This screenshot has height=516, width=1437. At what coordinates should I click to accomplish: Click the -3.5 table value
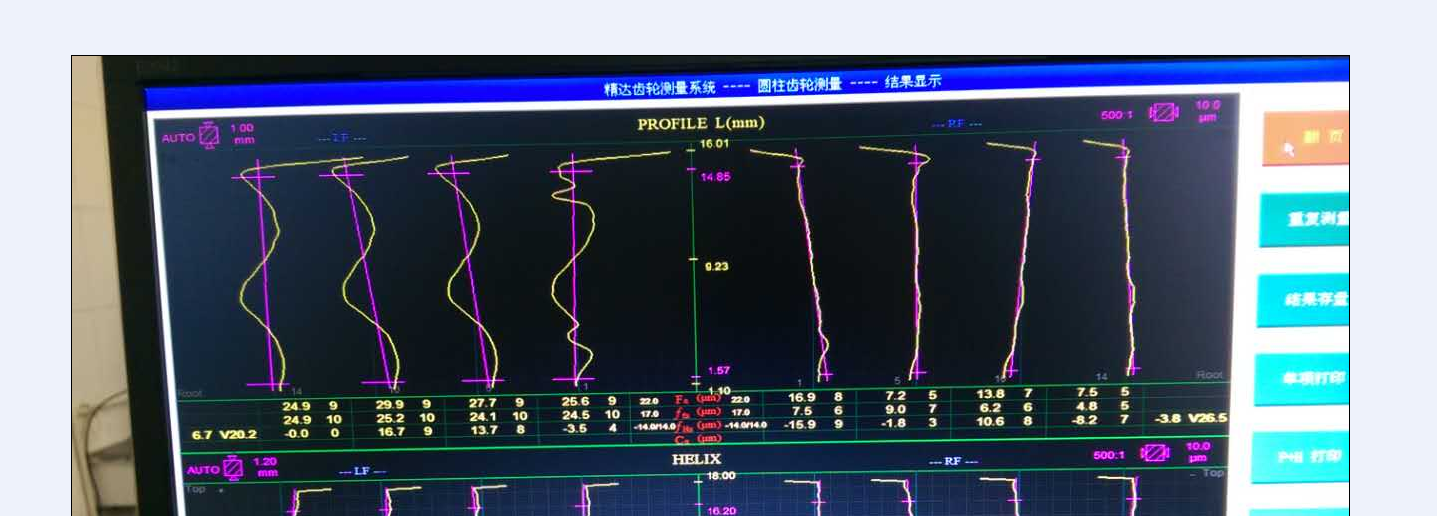coord(575,429)
